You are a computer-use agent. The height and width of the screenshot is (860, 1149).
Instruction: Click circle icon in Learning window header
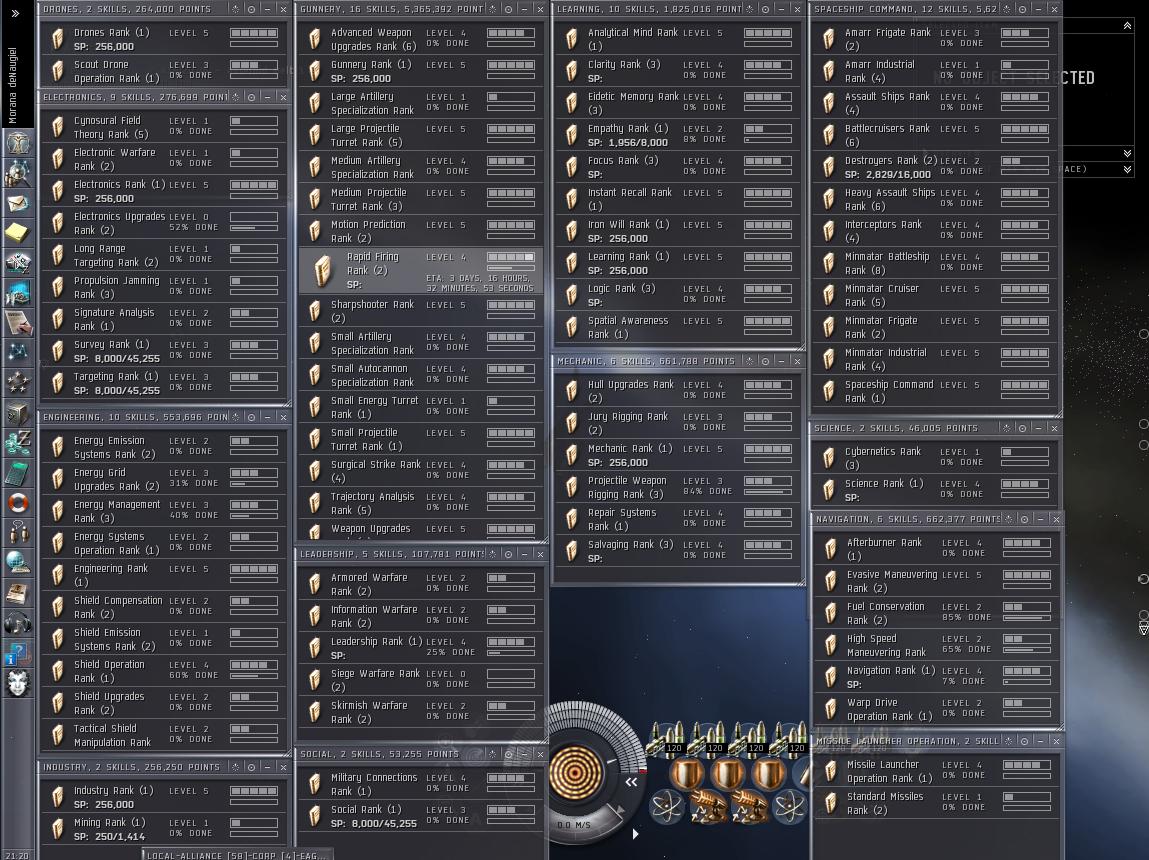coord(765,9)
